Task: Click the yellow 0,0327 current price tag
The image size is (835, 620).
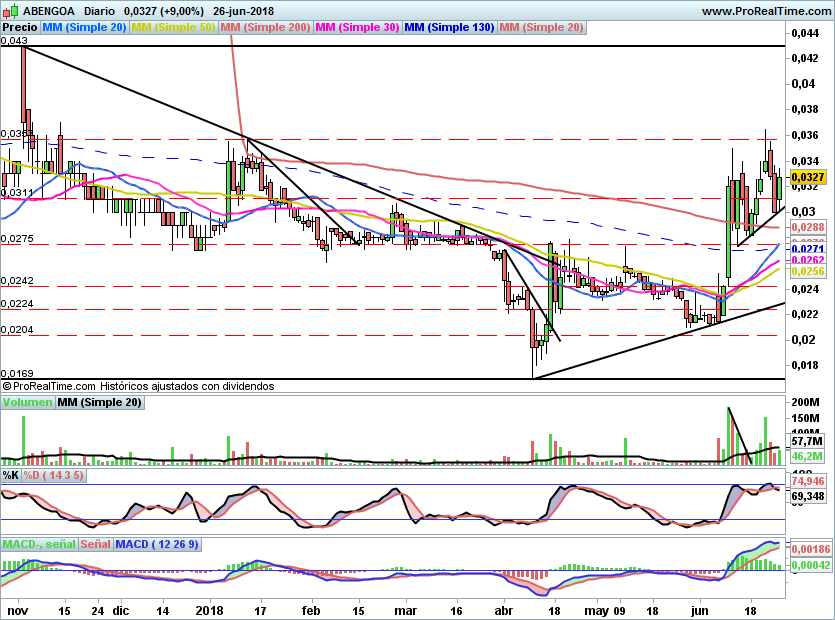Action: (x=808, y=177)
